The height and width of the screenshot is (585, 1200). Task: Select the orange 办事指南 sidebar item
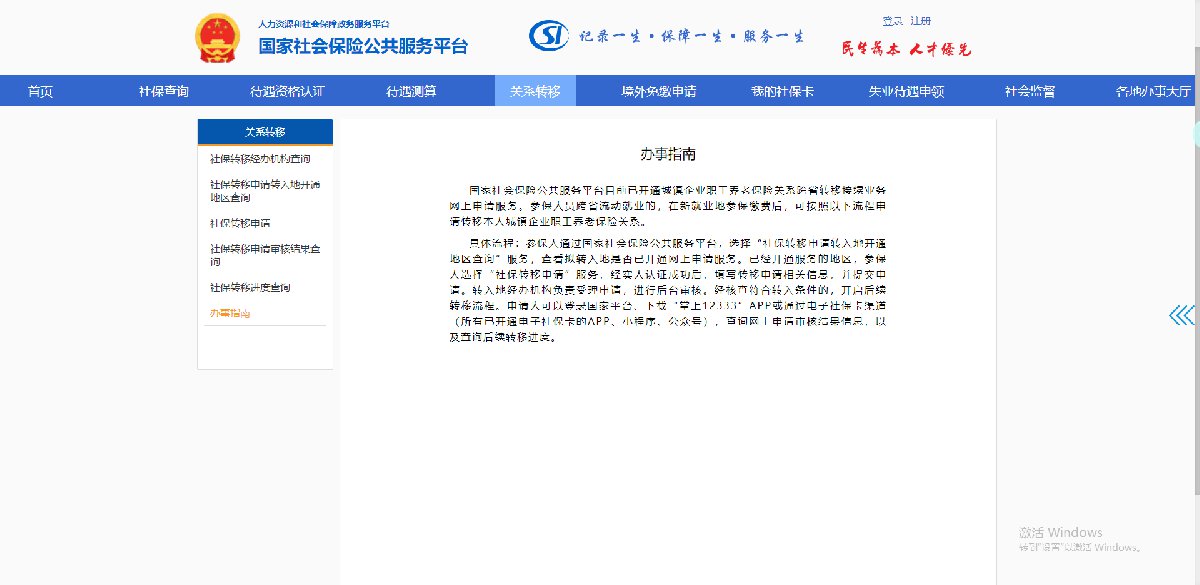click(230, 313)
